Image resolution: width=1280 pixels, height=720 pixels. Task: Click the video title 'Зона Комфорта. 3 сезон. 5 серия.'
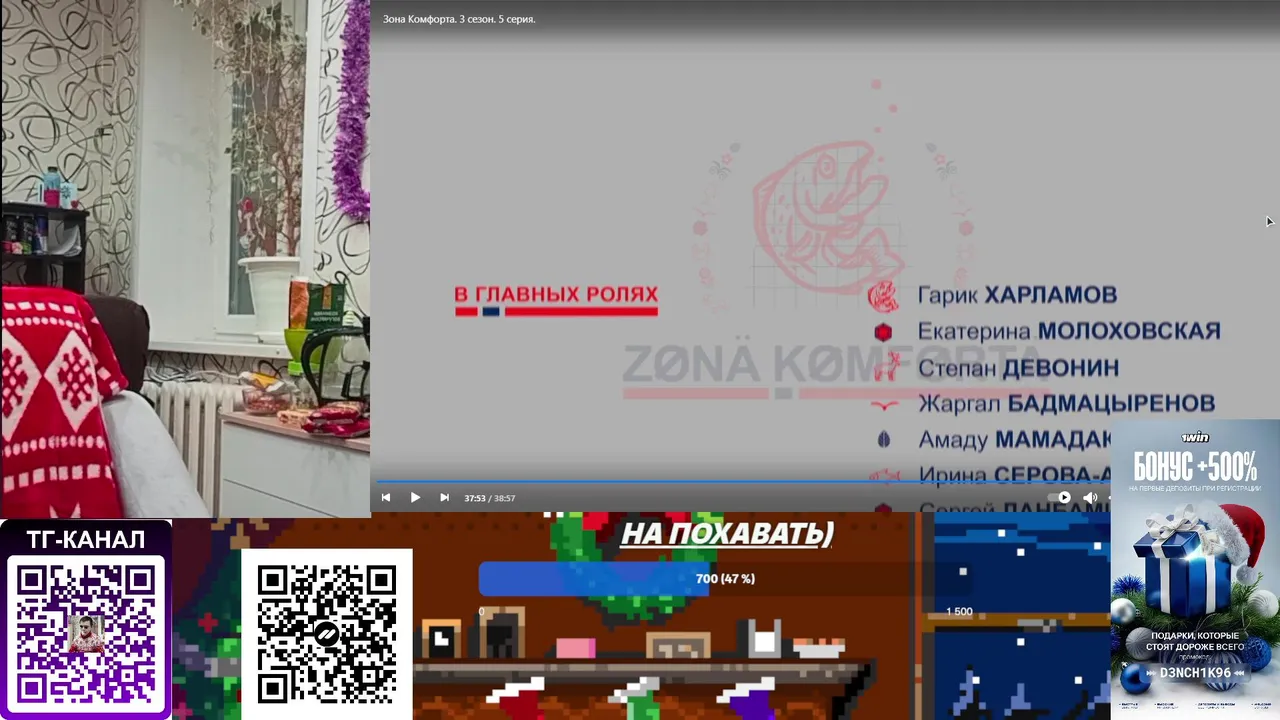click(x=459, y=19)
